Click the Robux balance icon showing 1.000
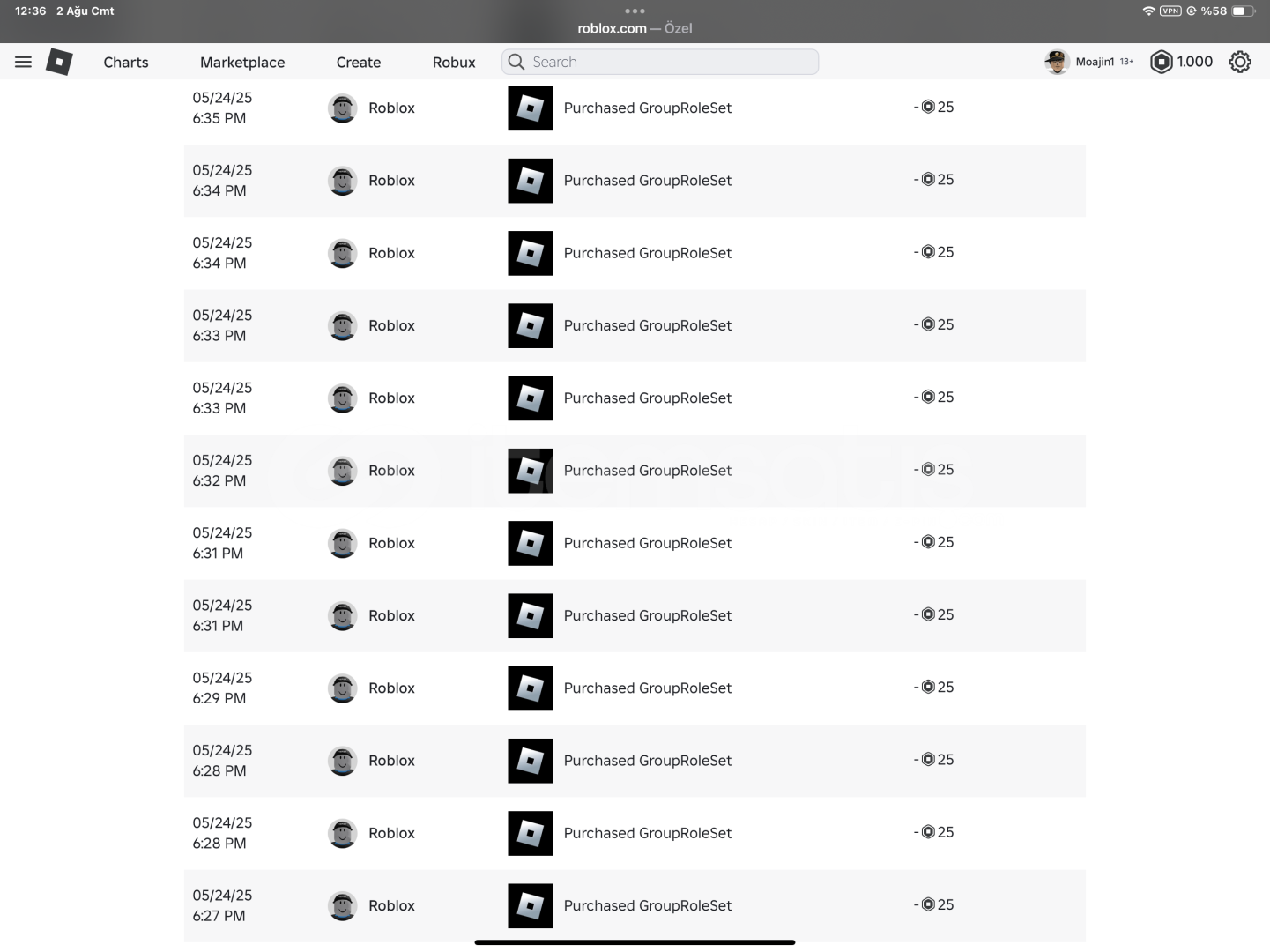 pyautogui.click(x=1162, y=62)
